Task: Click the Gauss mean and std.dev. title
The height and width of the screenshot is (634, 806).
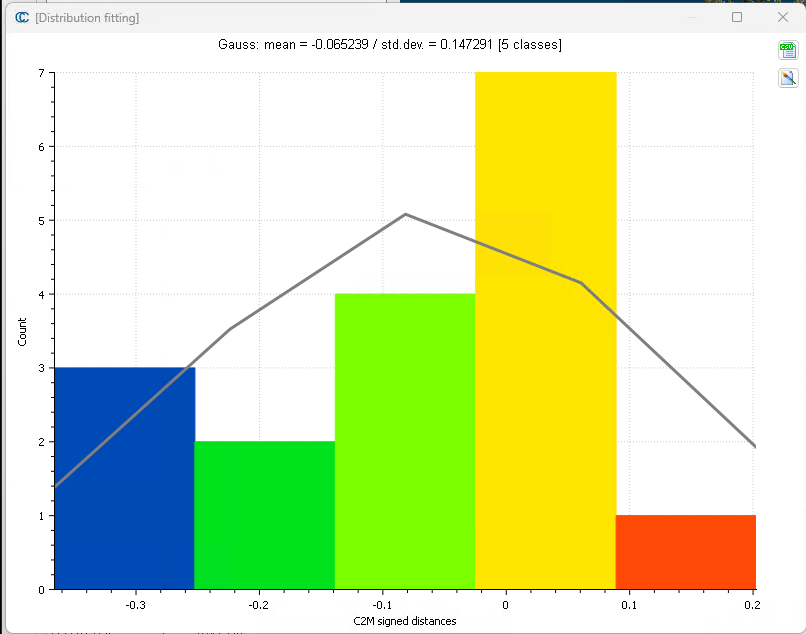Action: pyautogui.click(x=390, y=45)
